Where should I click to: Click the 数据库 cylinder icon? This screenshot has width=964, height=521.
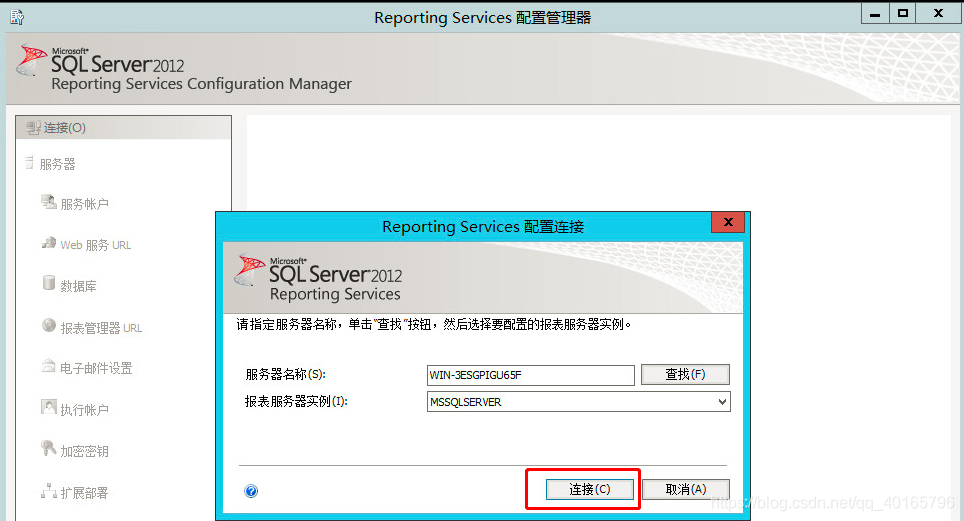tap(49, 283)
